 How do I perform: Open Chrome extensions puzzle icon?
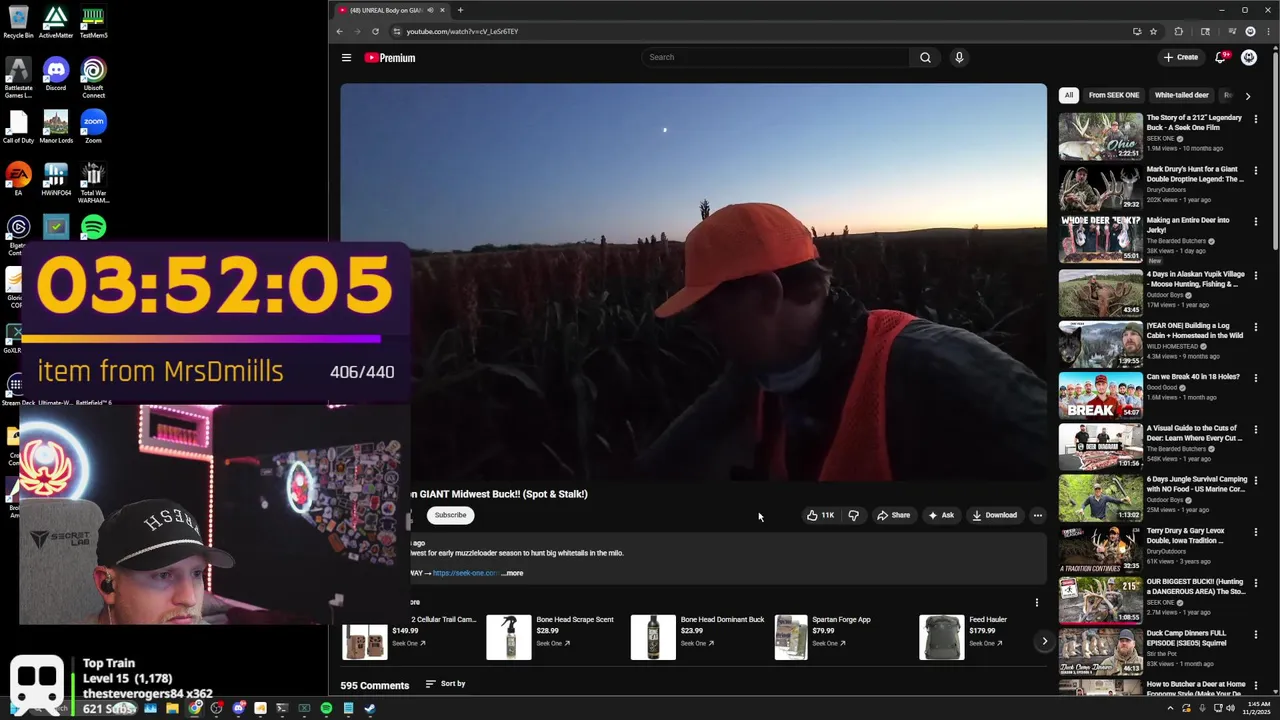[x=1178, y=31]
